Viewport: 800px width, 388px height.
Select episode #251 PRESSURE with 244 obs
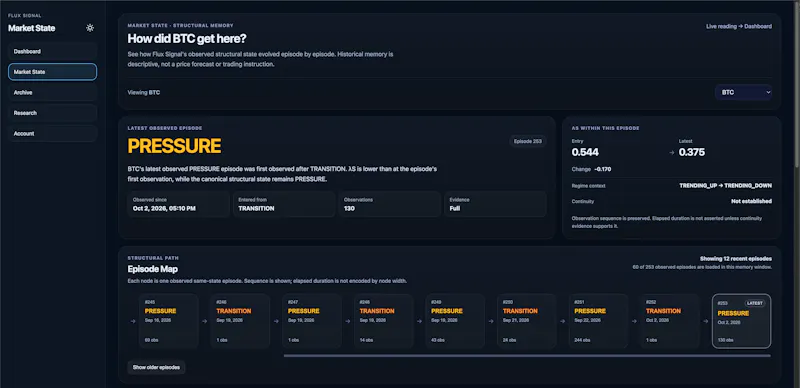tap(598, 321)
